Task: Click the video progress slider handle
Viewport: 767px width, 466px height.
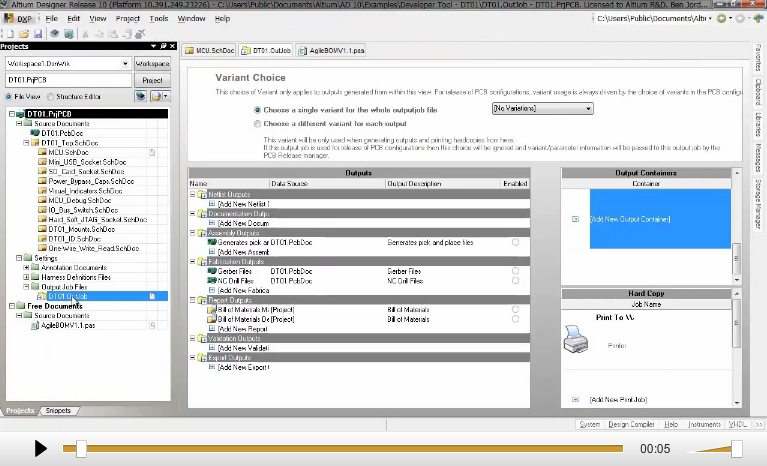Action: [81, 449]
